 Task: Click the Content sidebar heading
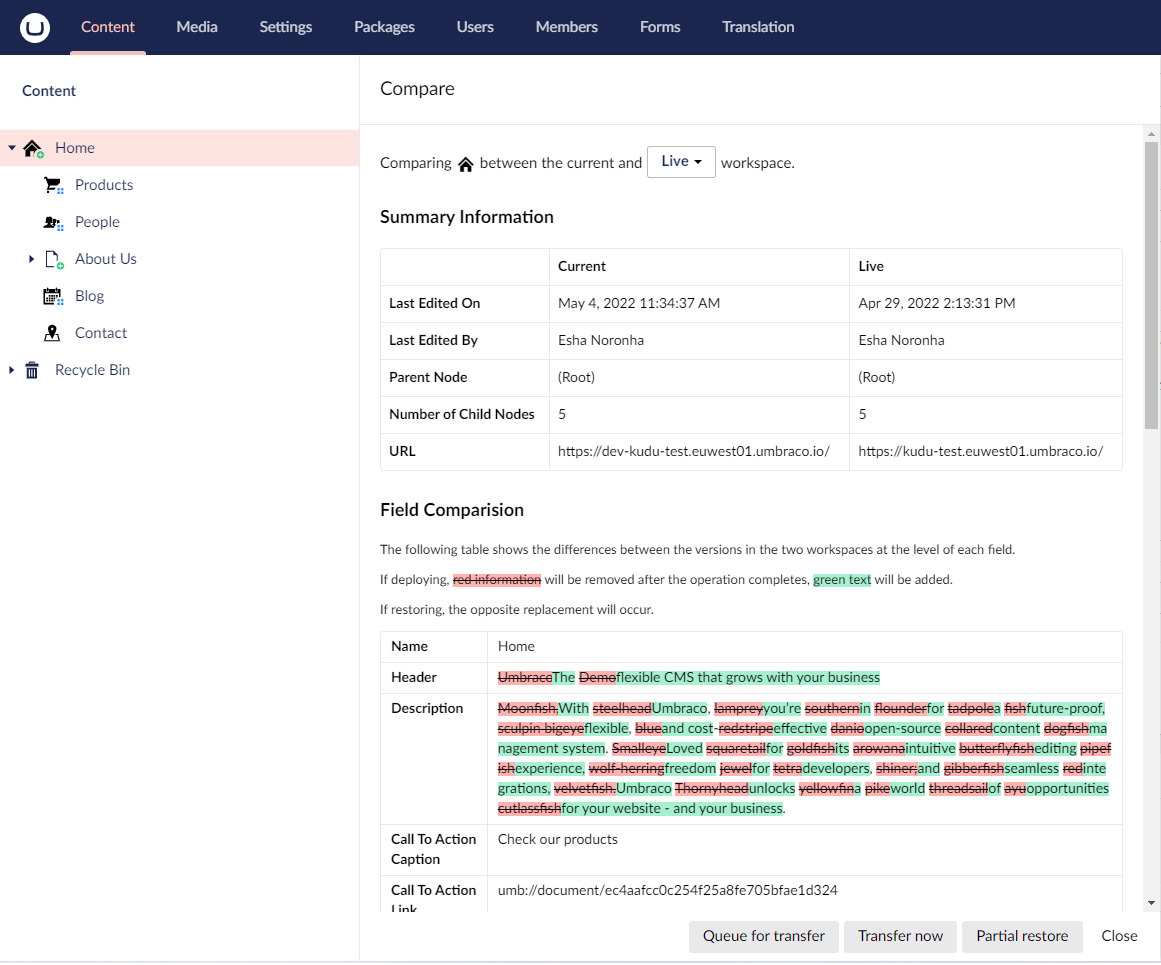49,91
